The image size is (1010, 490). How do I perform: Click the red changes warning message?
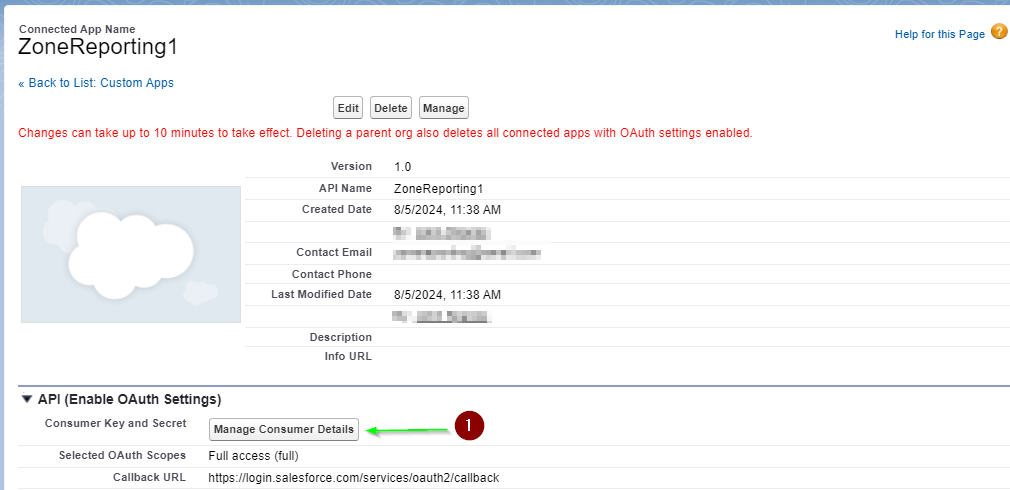coord(385,134)
